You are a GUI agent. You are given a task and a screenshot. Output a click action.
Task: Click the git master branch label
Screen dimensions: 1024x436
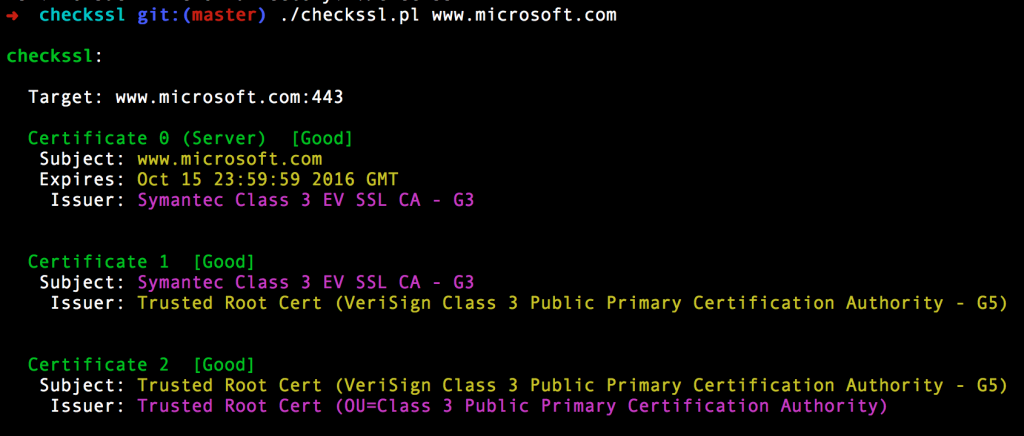point(202,16)
